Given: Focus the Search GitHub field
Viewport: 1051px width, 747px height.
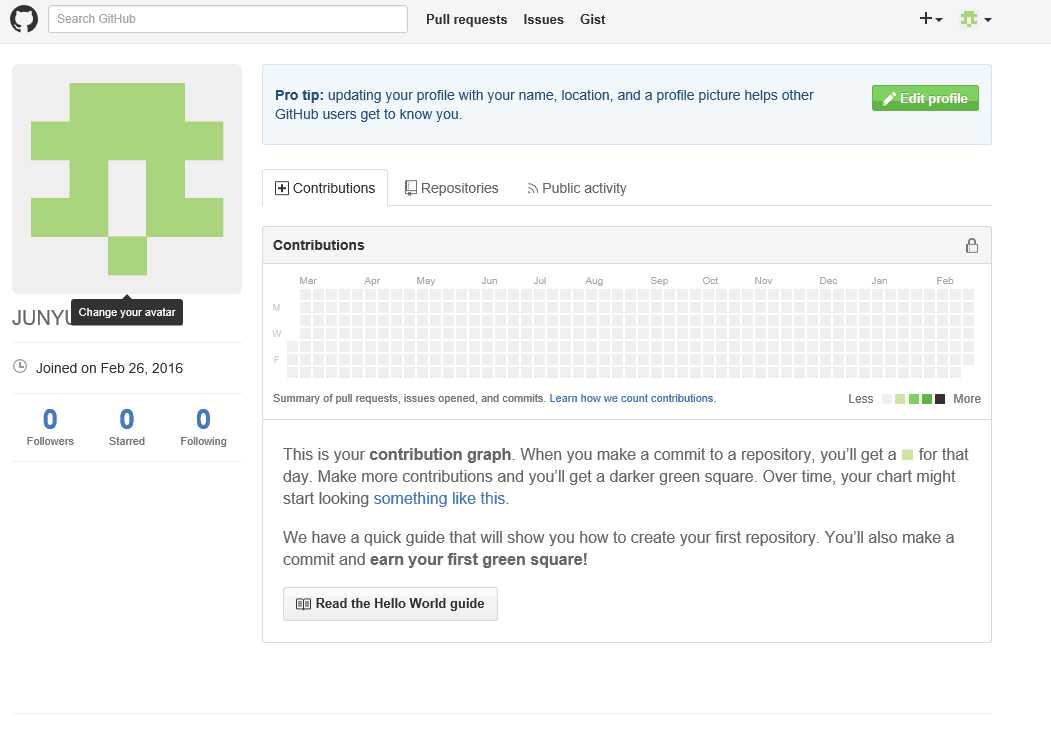Looking at the screenshot, I should 228,19.
